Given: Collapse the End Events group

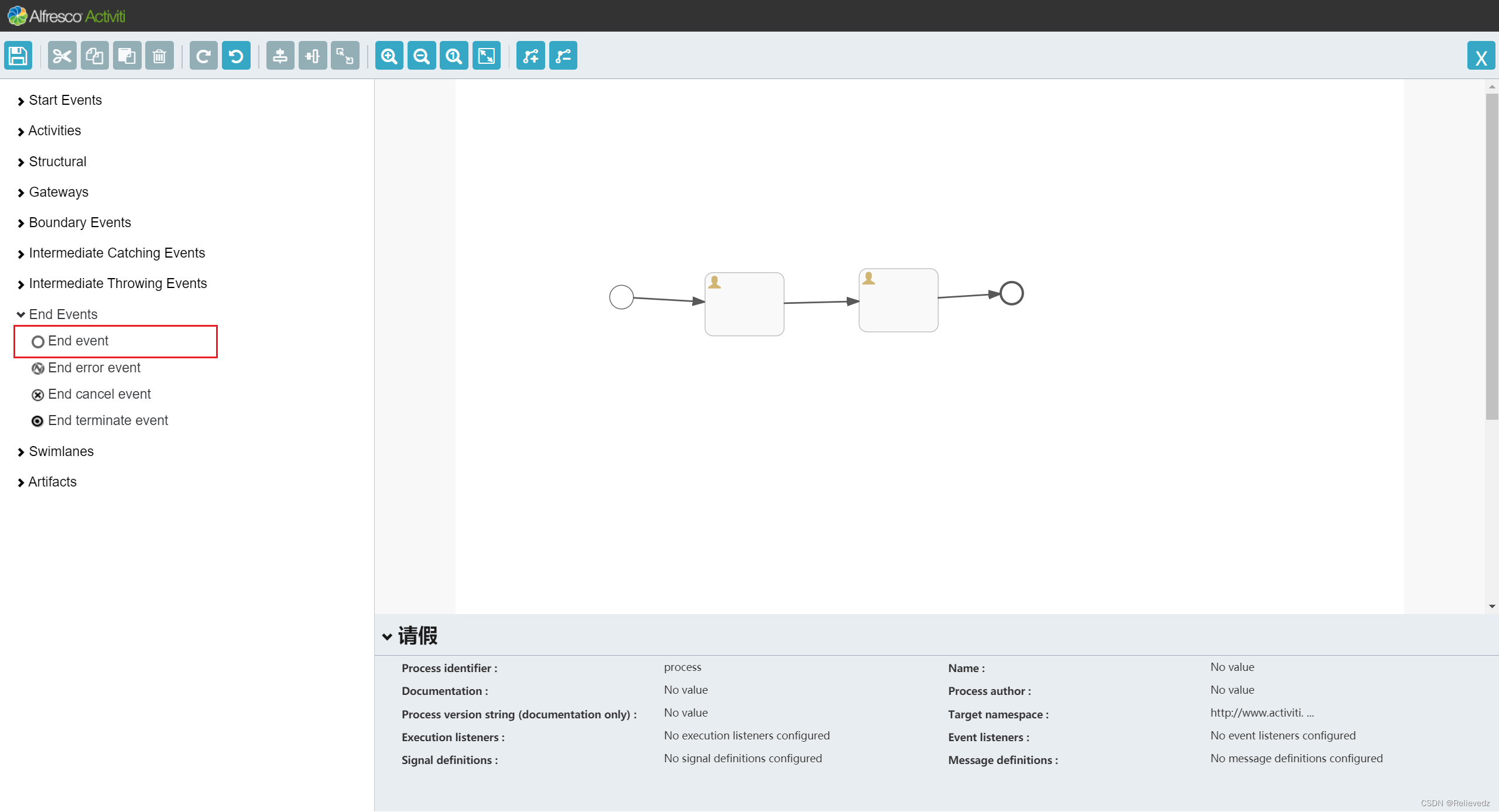Looking at the screenshot, I should click(x=63, y=314).
